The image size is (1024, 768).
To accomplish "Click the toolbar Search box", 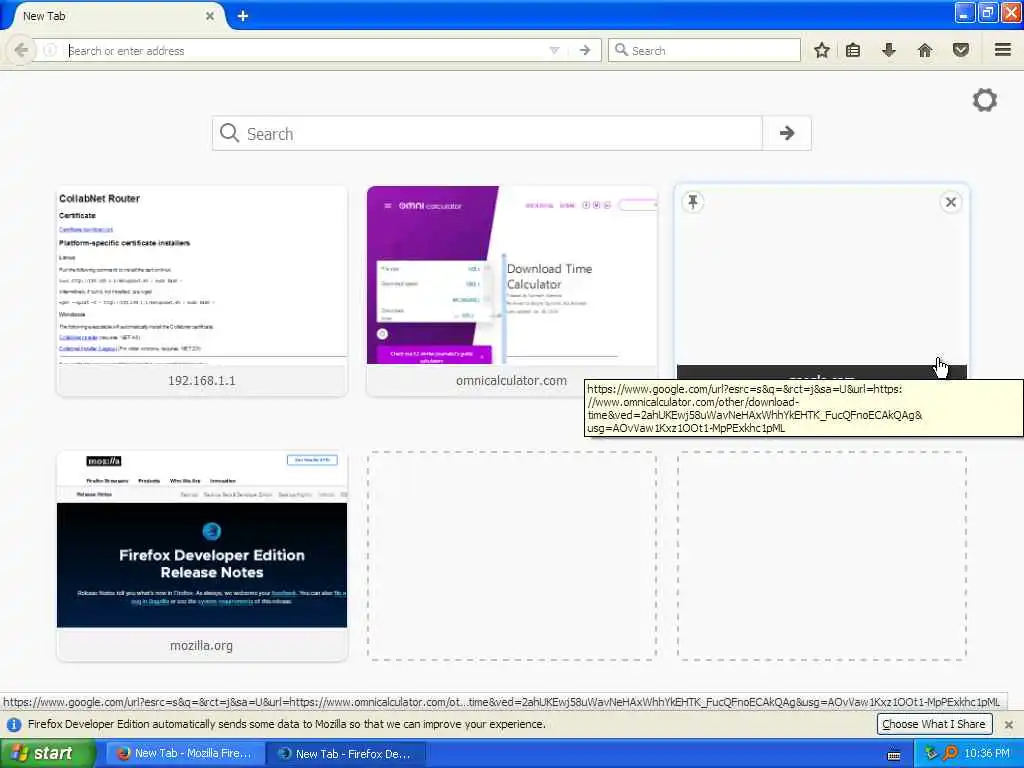I will click(704, 50).
